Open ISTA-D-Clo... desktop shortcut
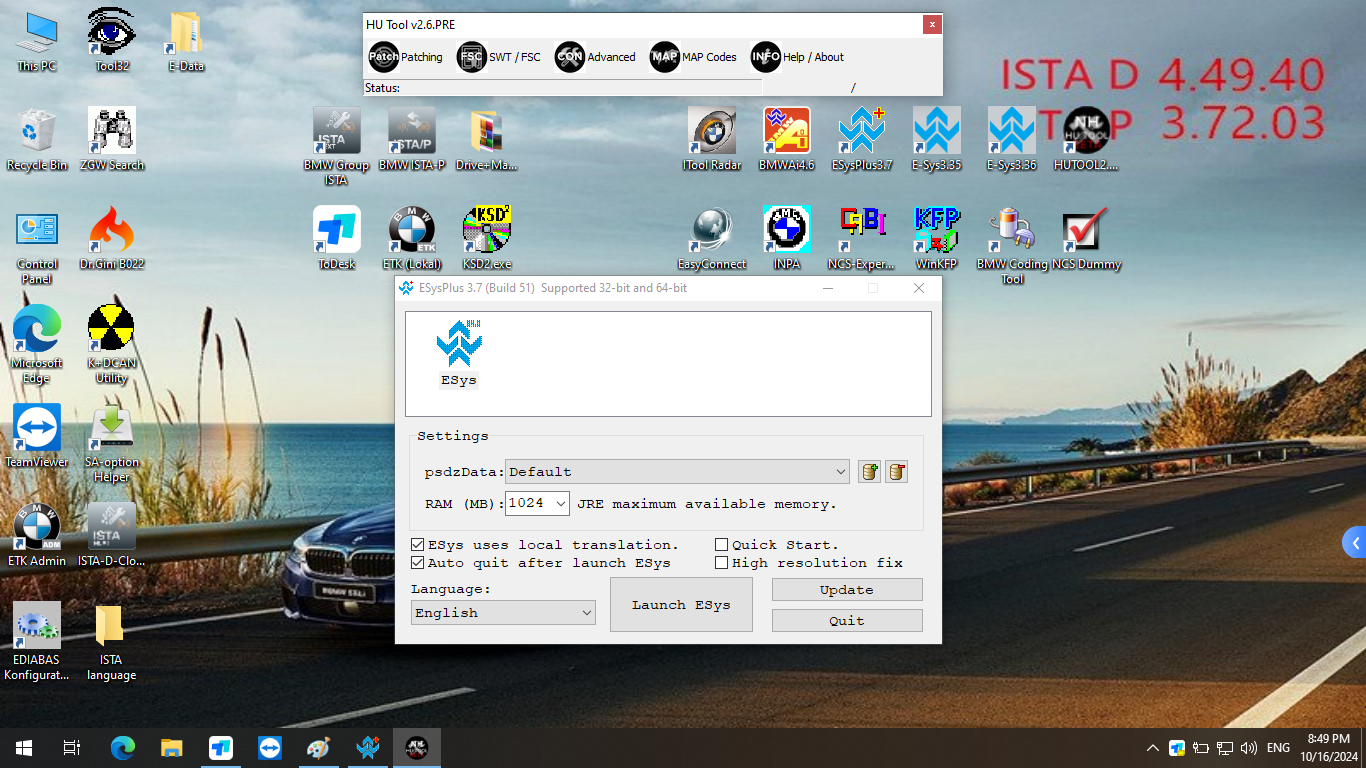The width and height of the screenshot is (1366, 768). click(x=112, y=535)
